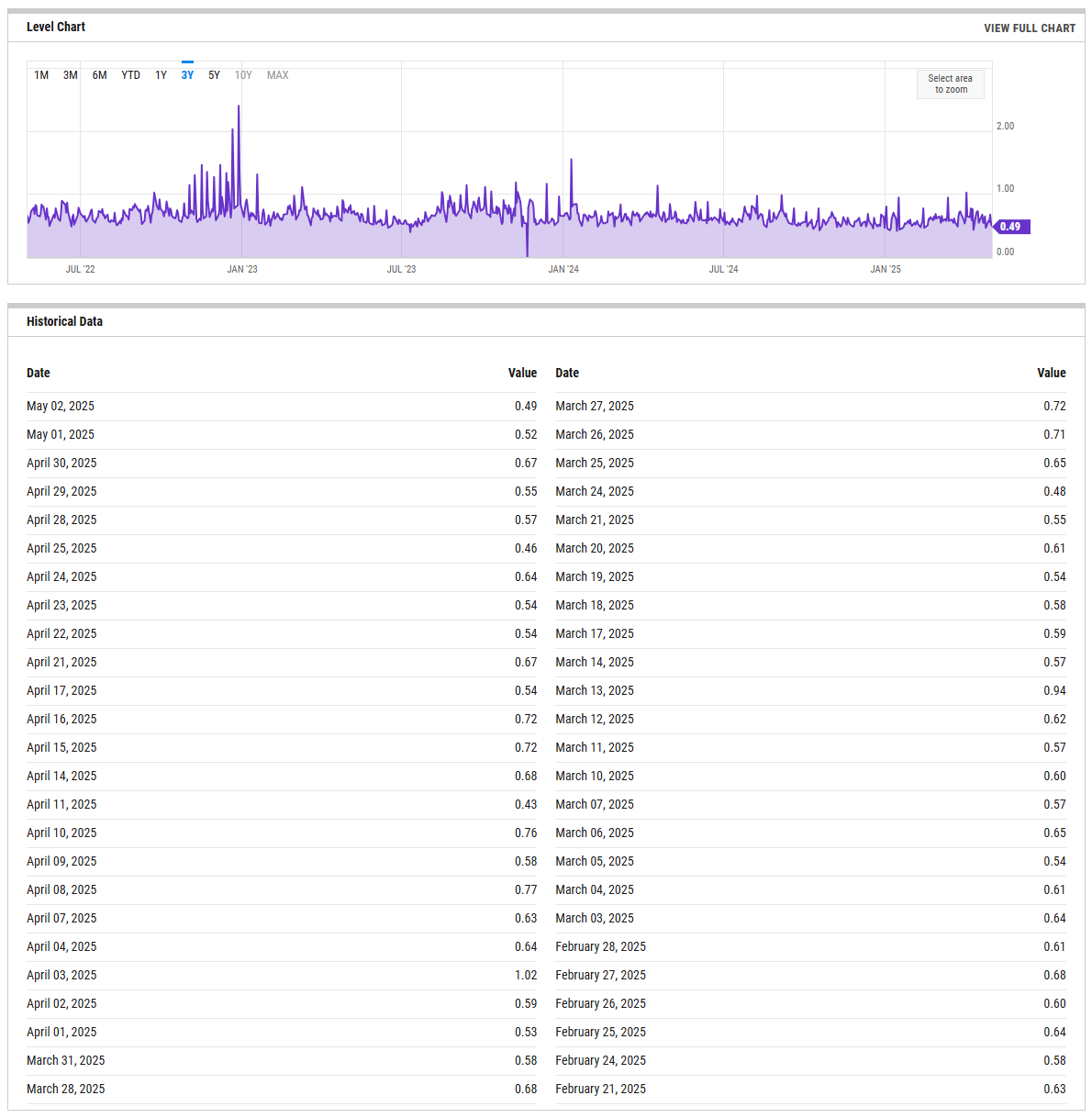
Task: Click the MAX range option
Action: point(278,75)
